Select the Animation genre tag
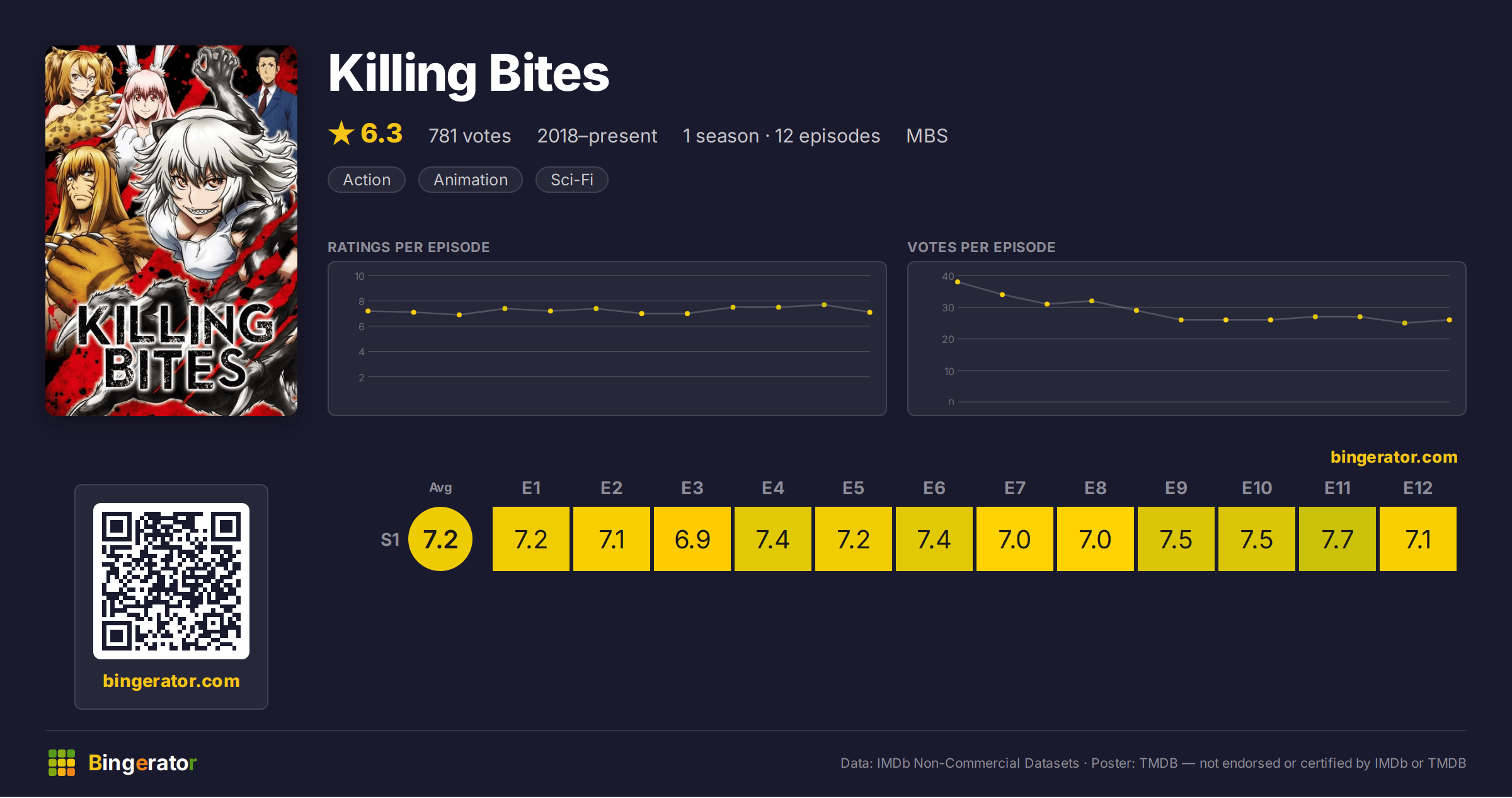 pos(471,180)
